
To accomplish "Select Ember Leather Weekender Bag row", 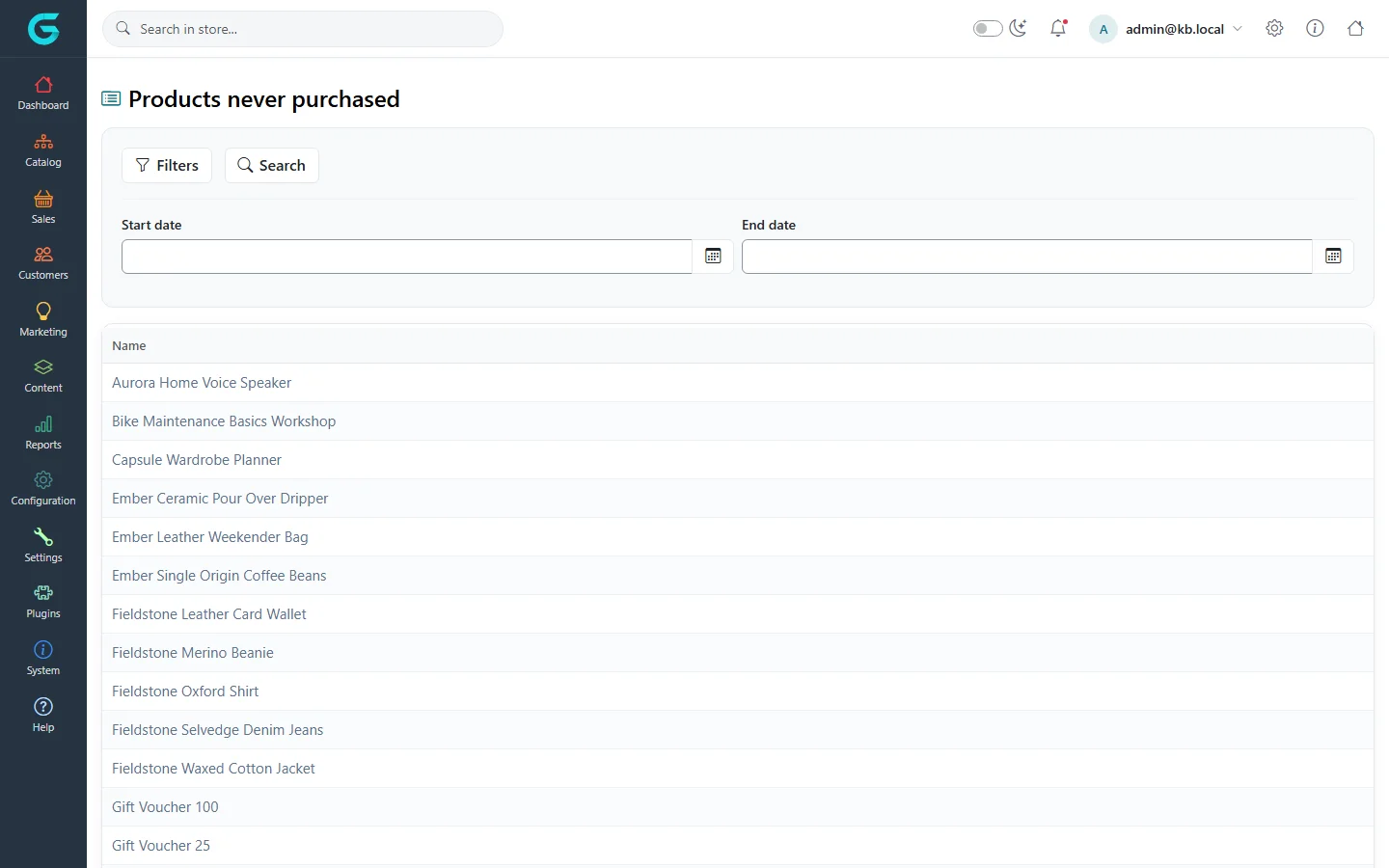I will point(738,537).
